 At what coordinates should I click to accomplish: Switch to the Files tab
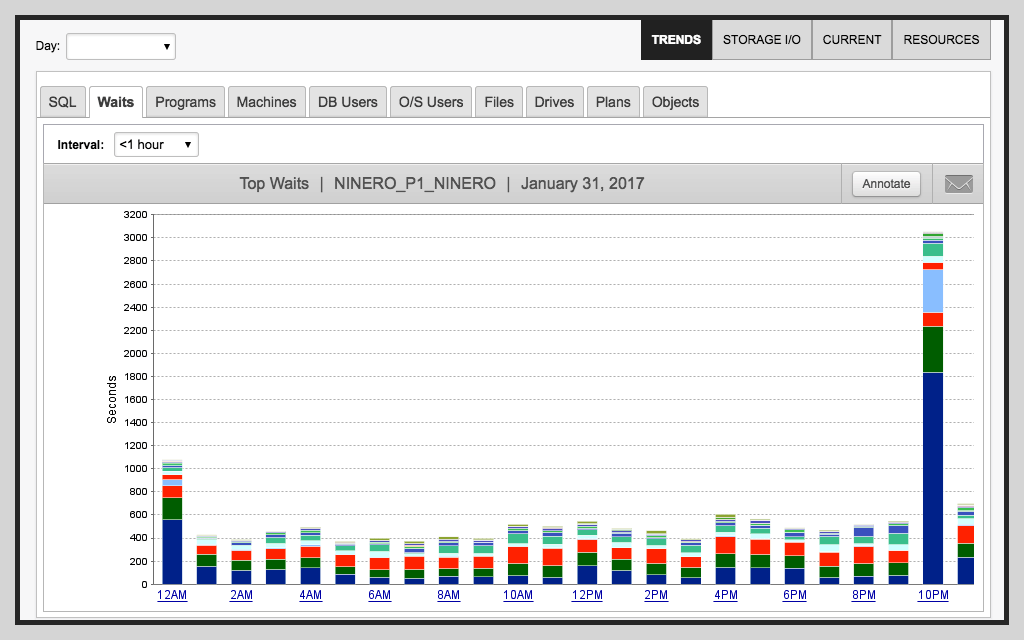[498, 101]
